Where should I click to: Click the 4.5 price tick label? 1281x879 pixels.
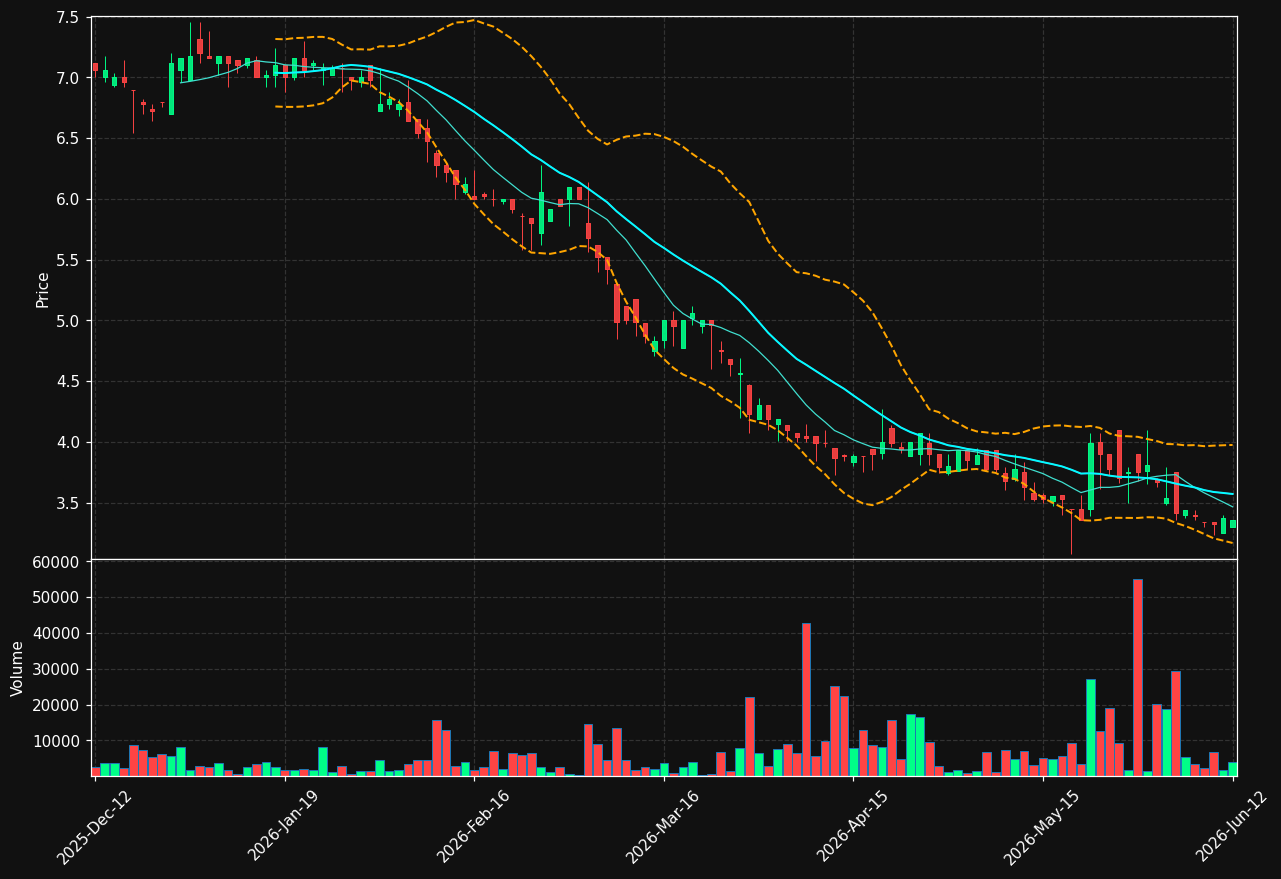click(68, 382)
